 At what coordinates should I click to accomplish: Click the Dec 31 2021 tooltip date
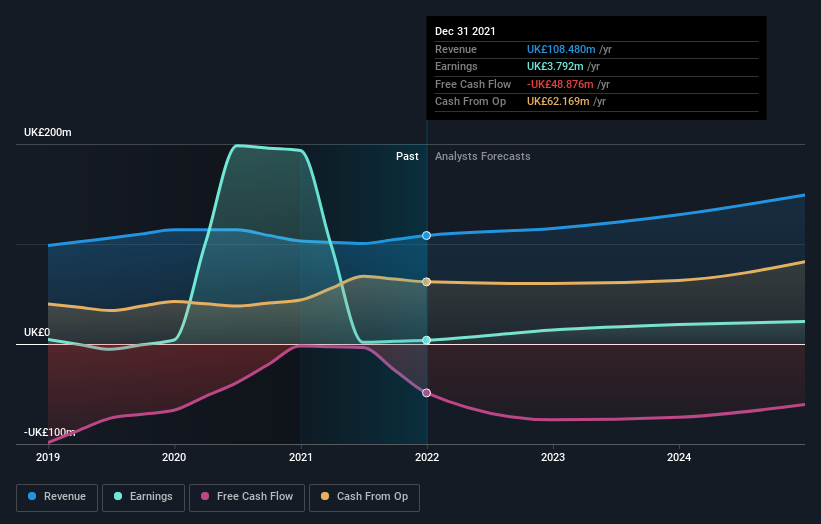(x=465, y=31)
